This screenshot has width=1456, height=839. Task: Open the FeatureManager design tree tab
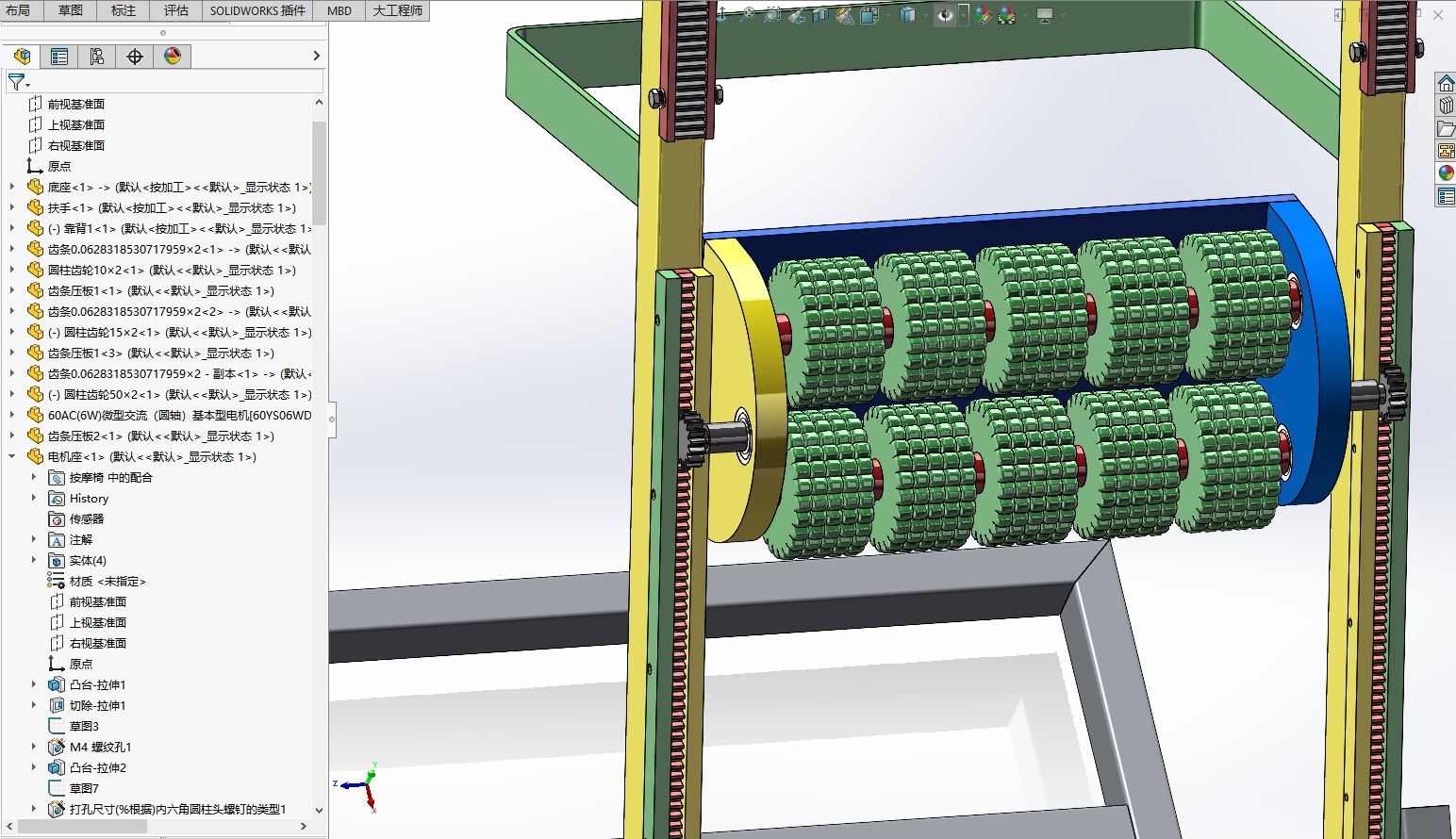pos(22,57)
